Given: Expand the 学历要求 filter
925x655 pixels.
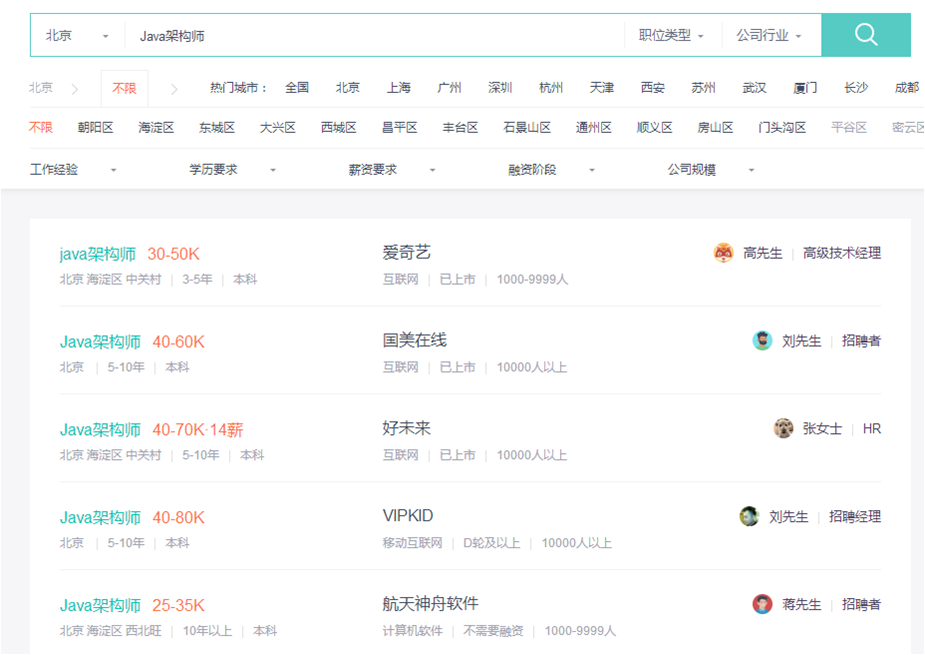Looking at the screenshot, I should 232,170.
